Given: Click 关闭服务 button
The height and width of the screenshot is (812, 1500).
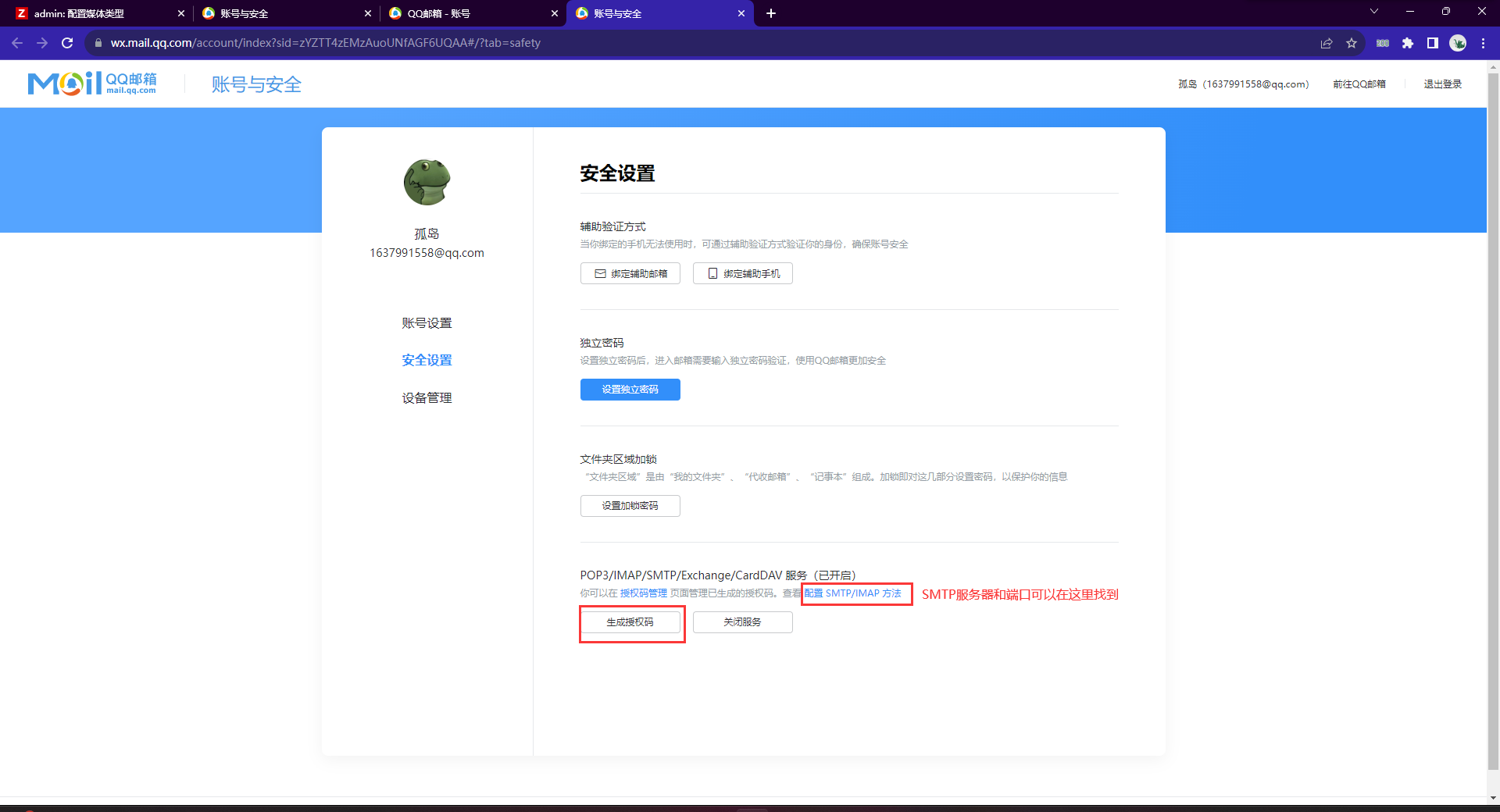Looking at the screenshot, I should coord(743,622).
